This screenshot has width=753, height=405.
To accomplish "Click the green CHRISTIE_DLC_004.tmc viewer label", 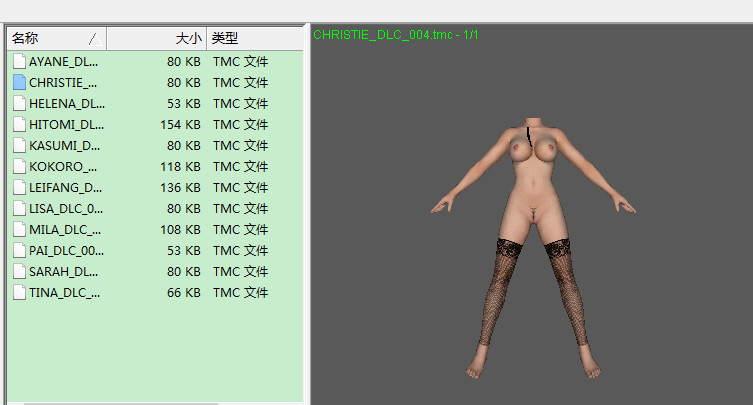I will click(396, 34).
